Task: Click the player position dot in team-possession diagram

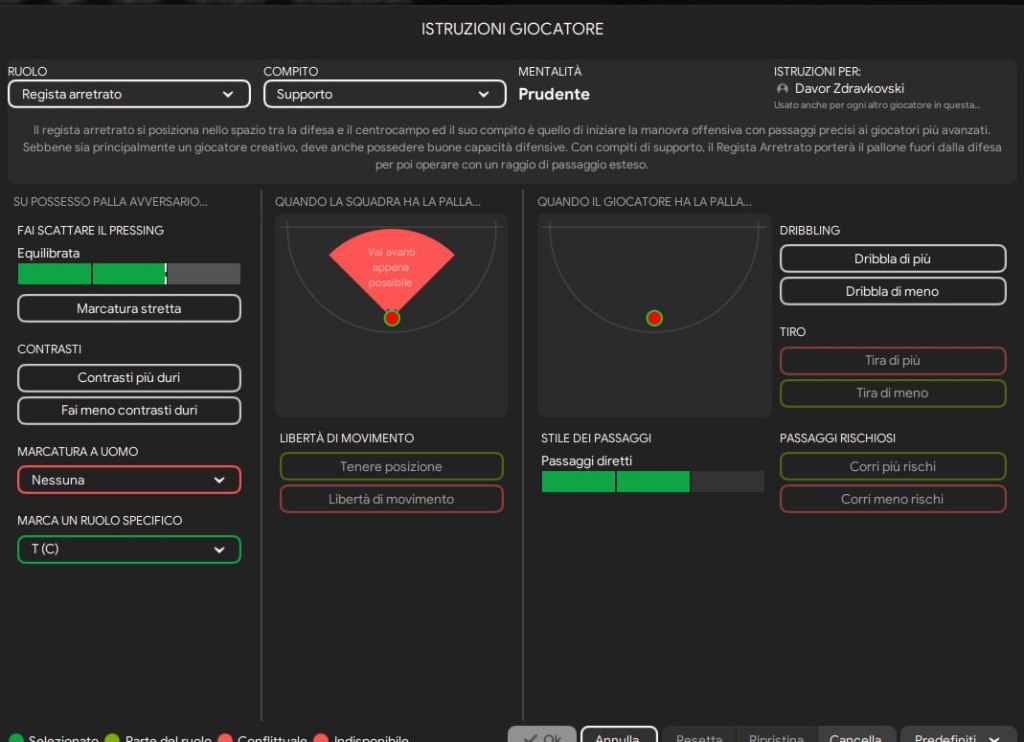Action: 392,318
